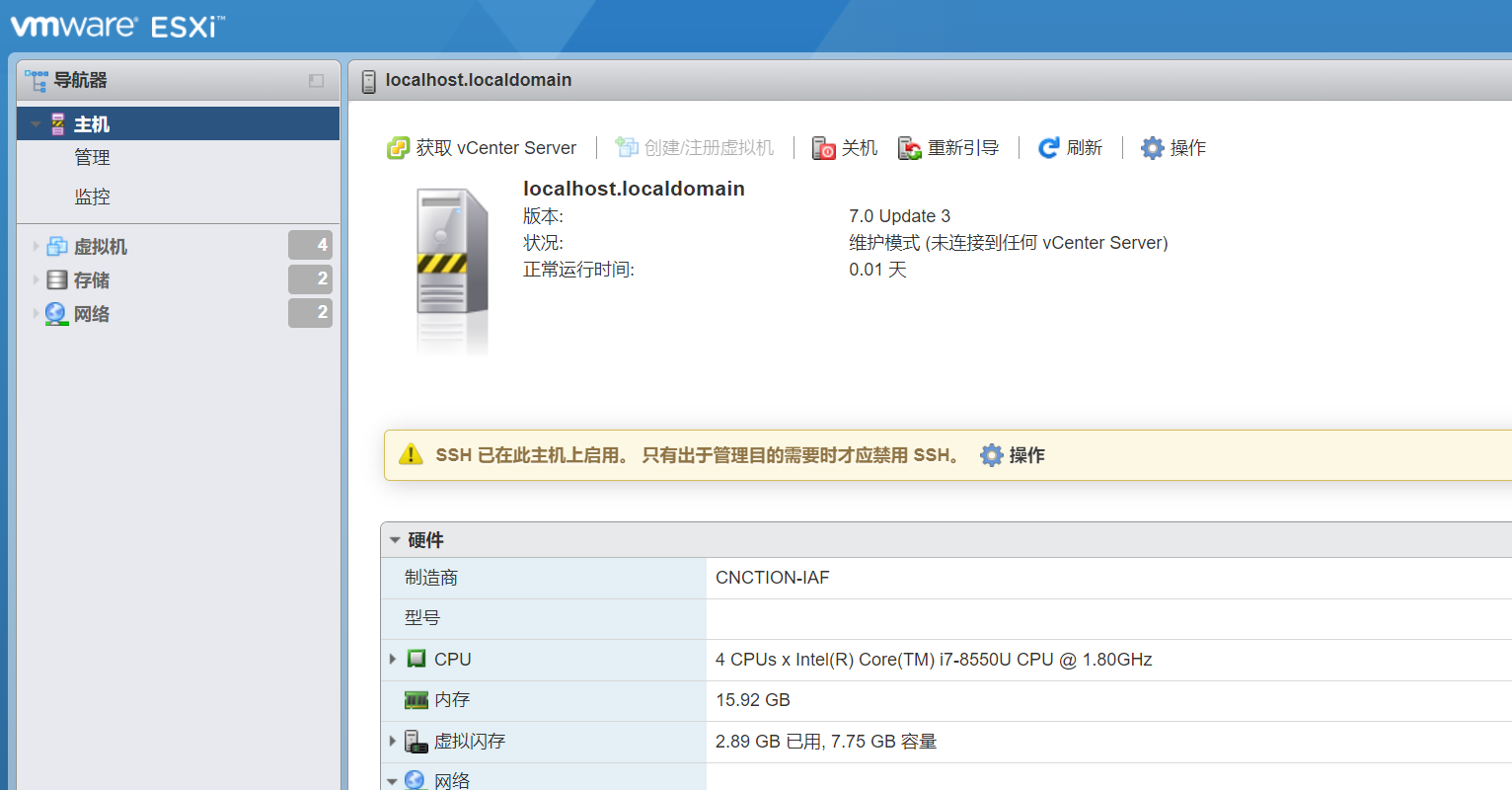
Task: Expand the Networking node in navigator
Action: click(x=36, y=314)
